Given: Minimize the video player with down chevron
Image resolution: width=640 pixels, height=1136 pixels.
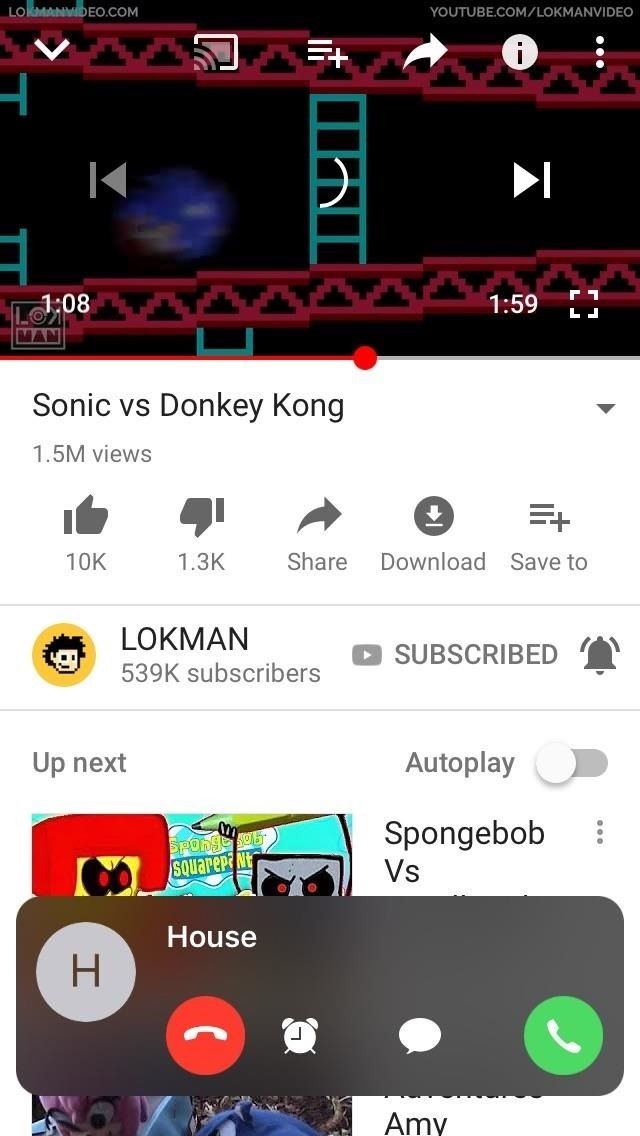Looking at the screenshot, I should pos(51,50).
